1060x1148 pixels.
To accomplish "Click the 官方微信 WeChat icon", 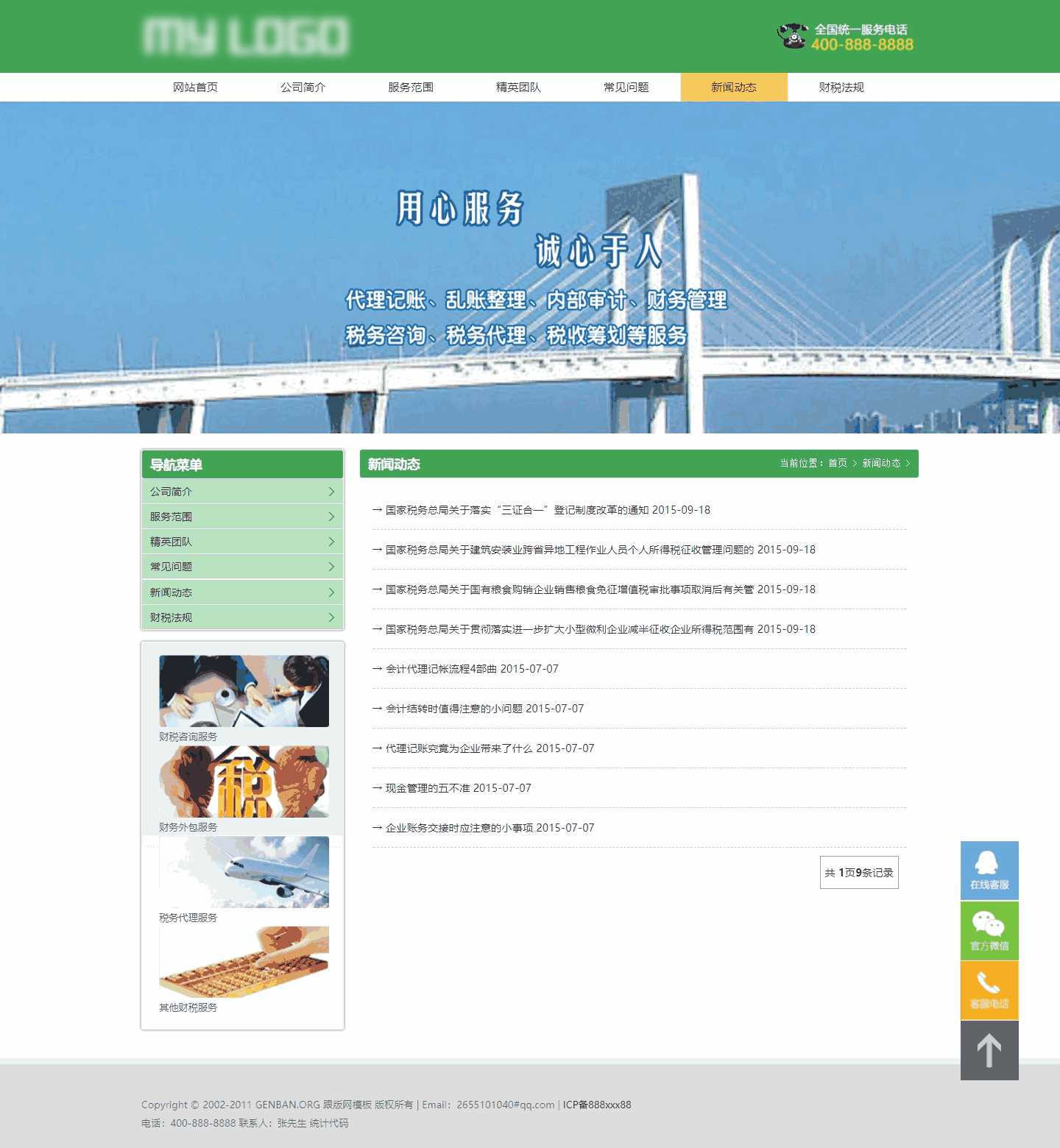I will [x=989, y=930].
